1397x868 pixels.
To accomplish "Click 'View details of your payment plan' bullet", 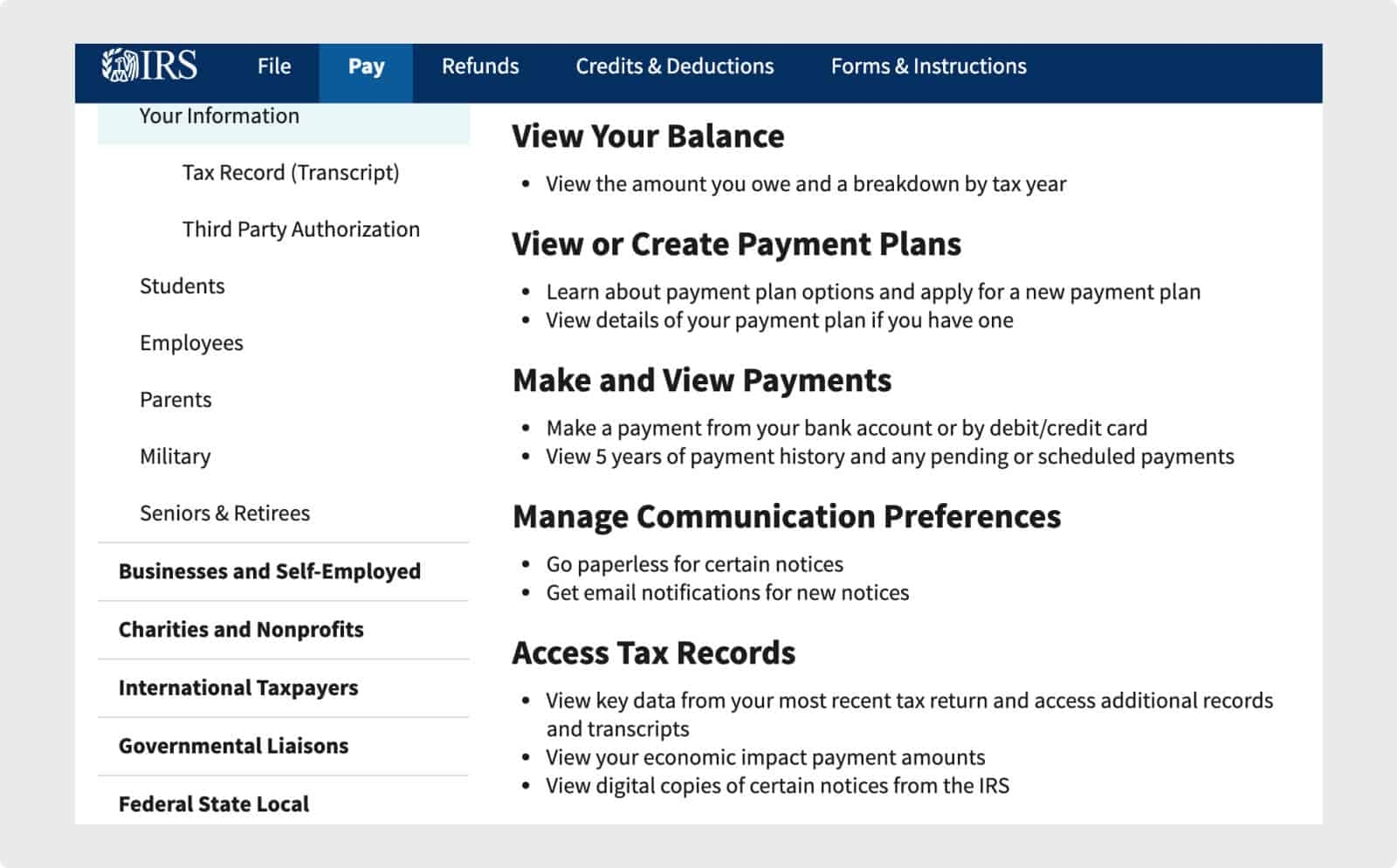I will (780, 320).
